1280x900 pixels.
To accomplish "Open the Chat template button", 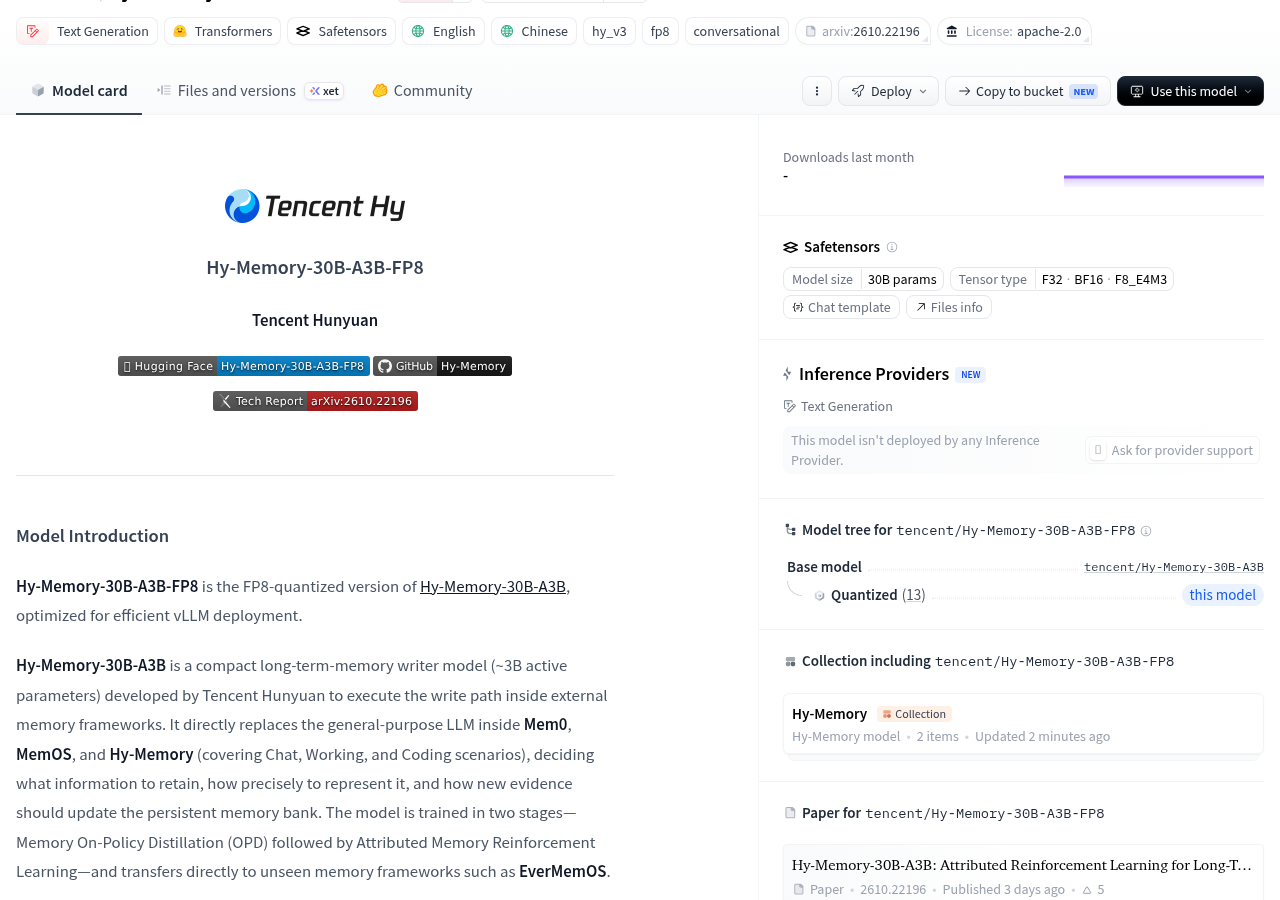I will [841, 307].
